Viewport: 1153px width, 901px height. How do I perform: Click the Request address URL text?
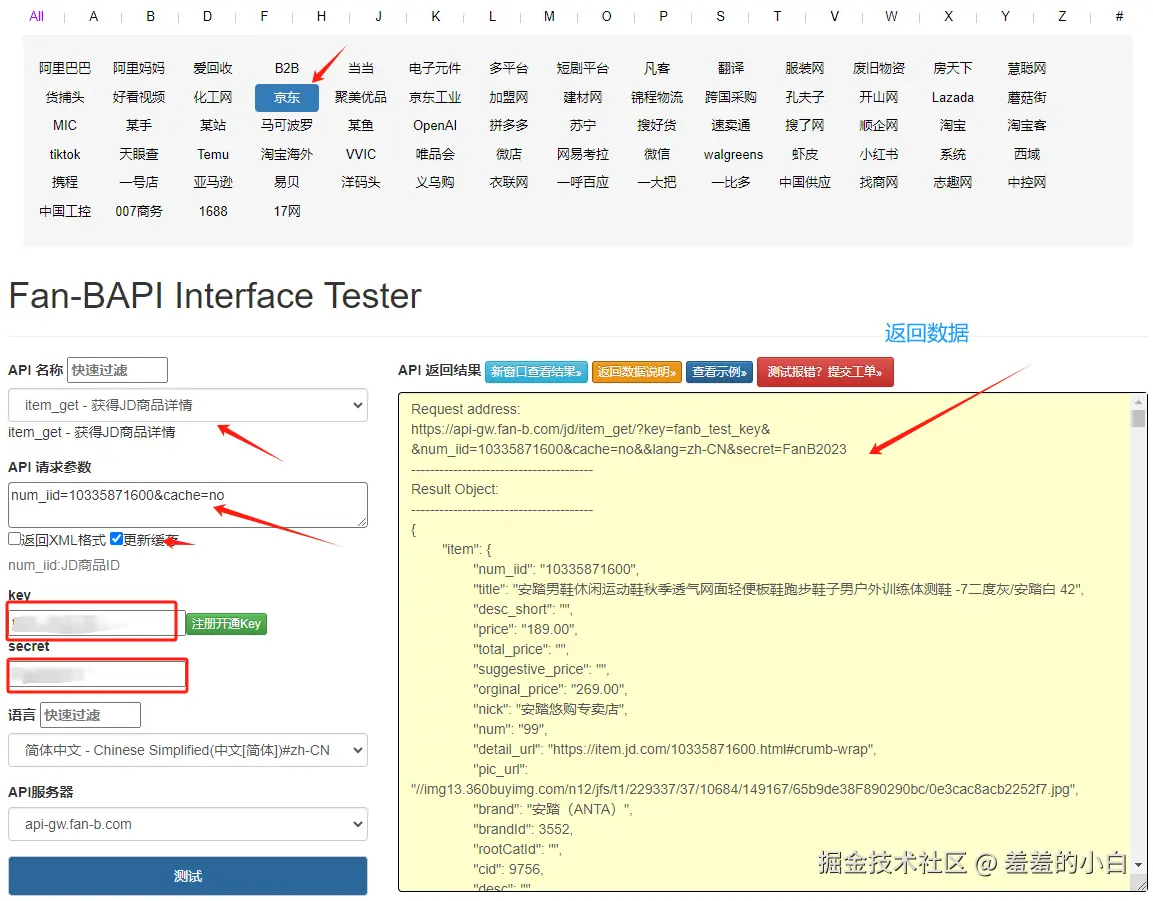click(x=629, y=439)
